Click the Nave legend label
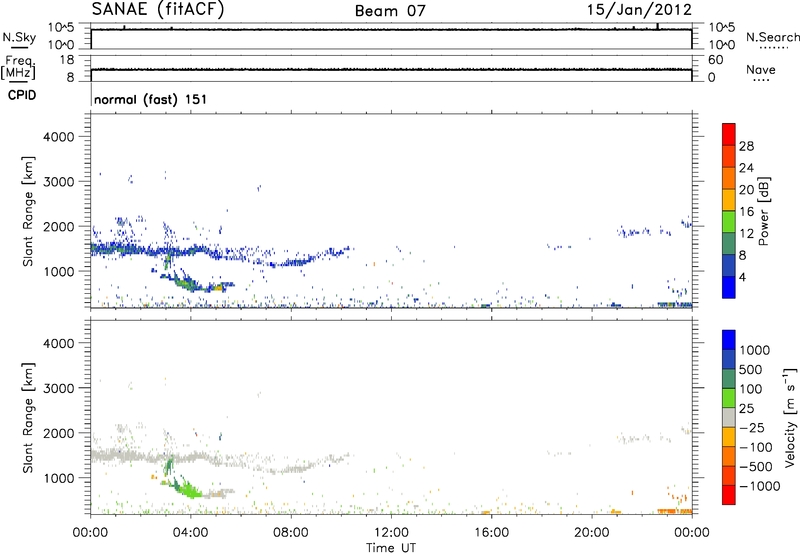This screenshot has height=554, width=800. (x=761, y=69)
